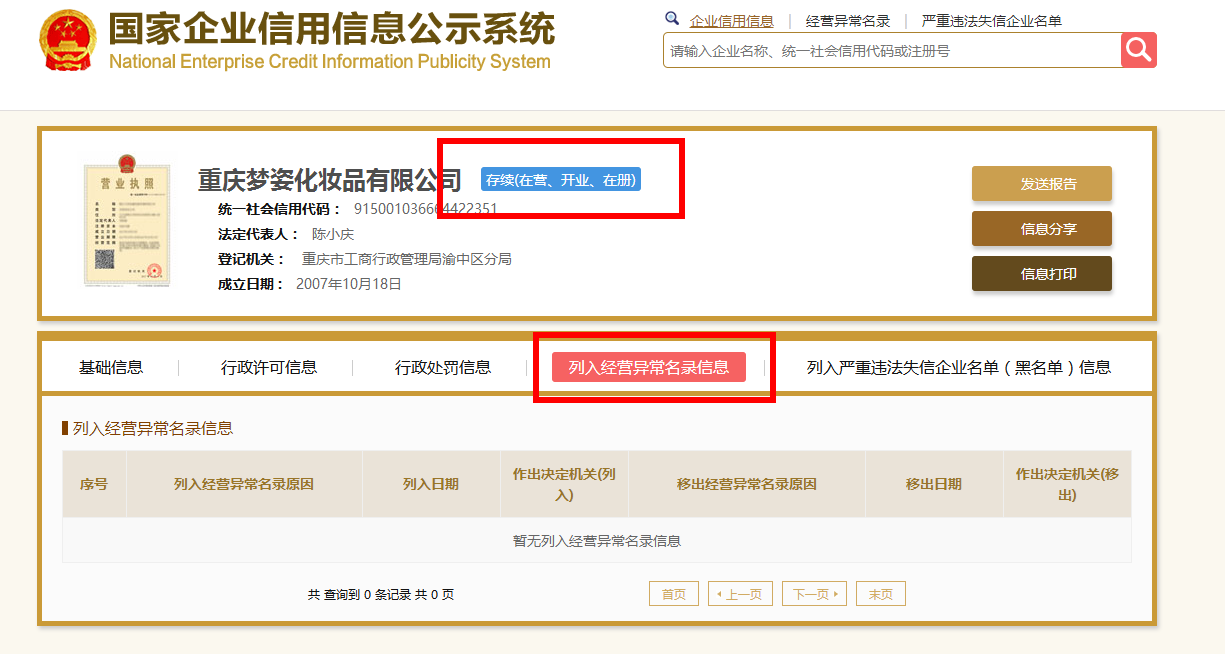
Task: Click the 信息打印 button
Action: (1042, 273)
